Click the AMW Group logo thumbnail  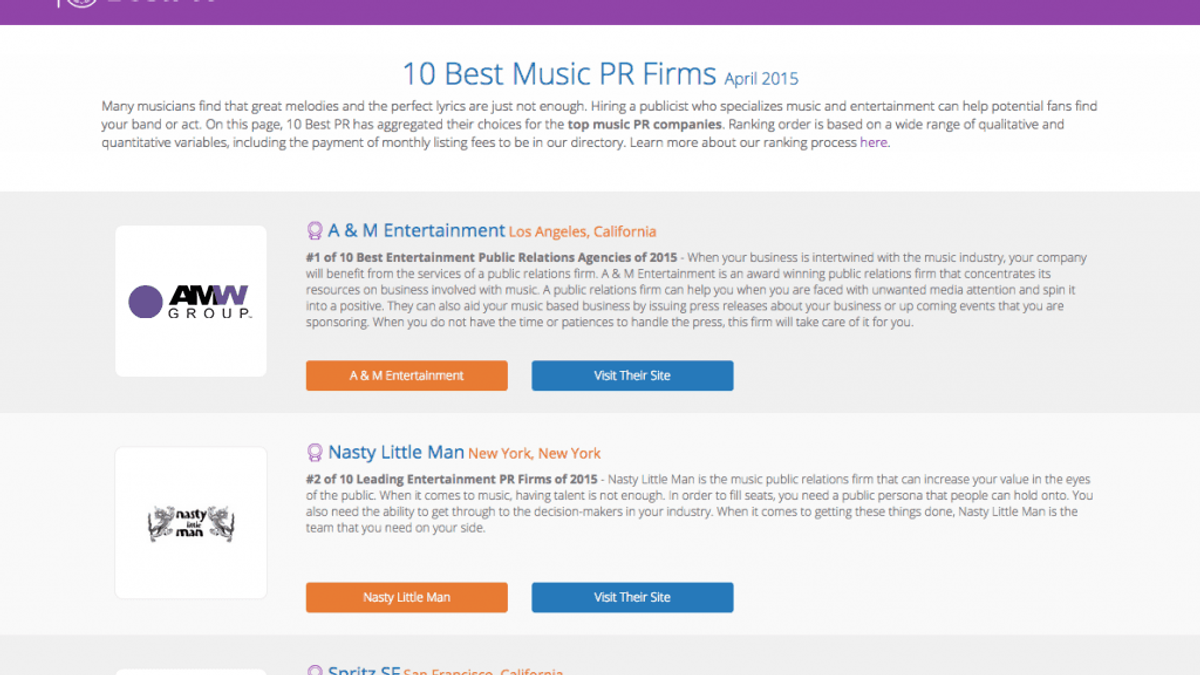(191, 301)
